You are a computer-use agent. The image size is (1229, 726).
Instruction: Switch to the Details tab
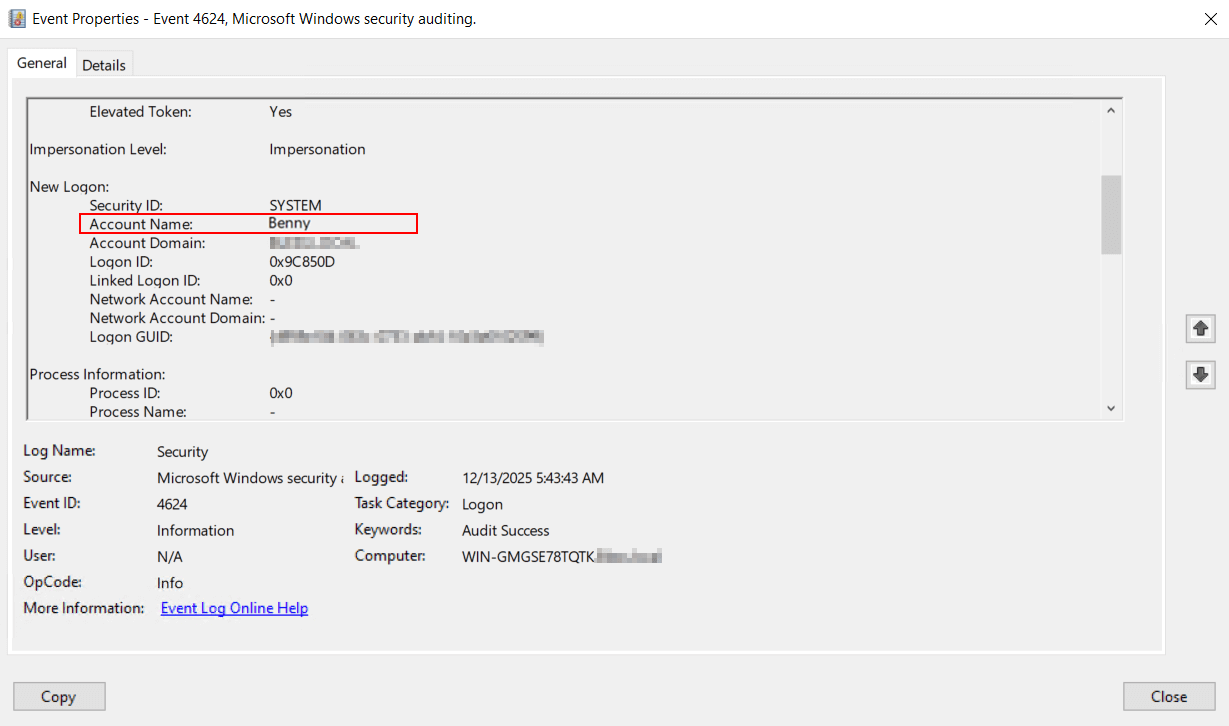pyautogui.click(x=104, y=64)
